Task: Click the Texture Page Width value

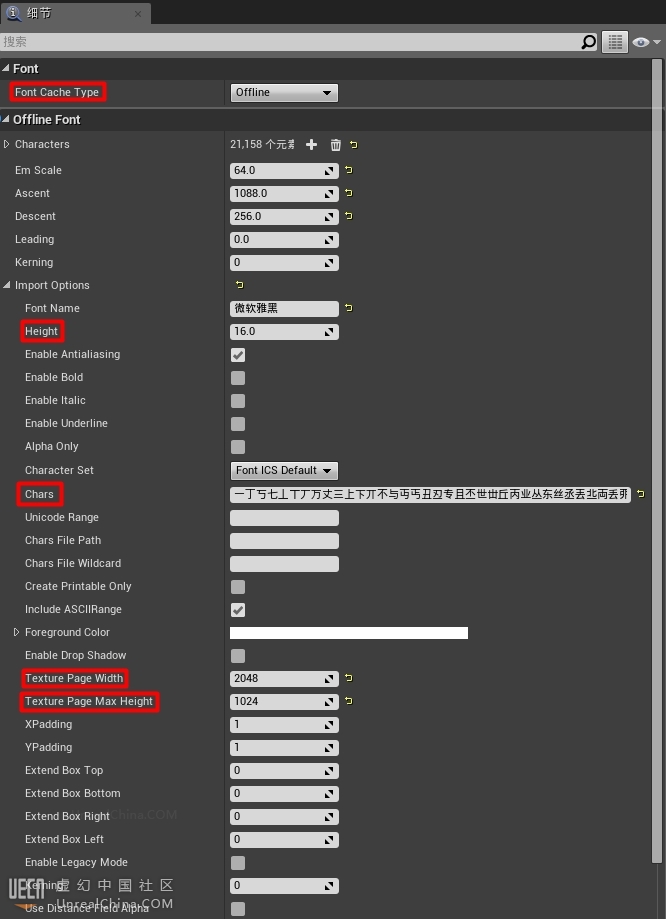Action: [284, 679]
